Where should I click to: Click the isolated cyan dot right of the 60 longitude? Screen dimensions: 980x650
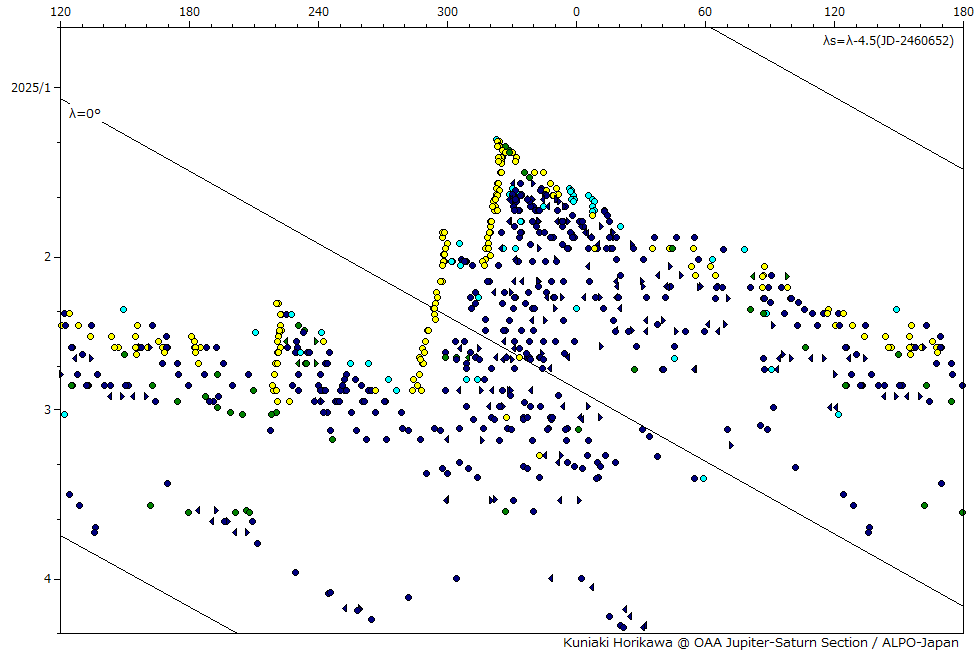(x=744, y=249)
